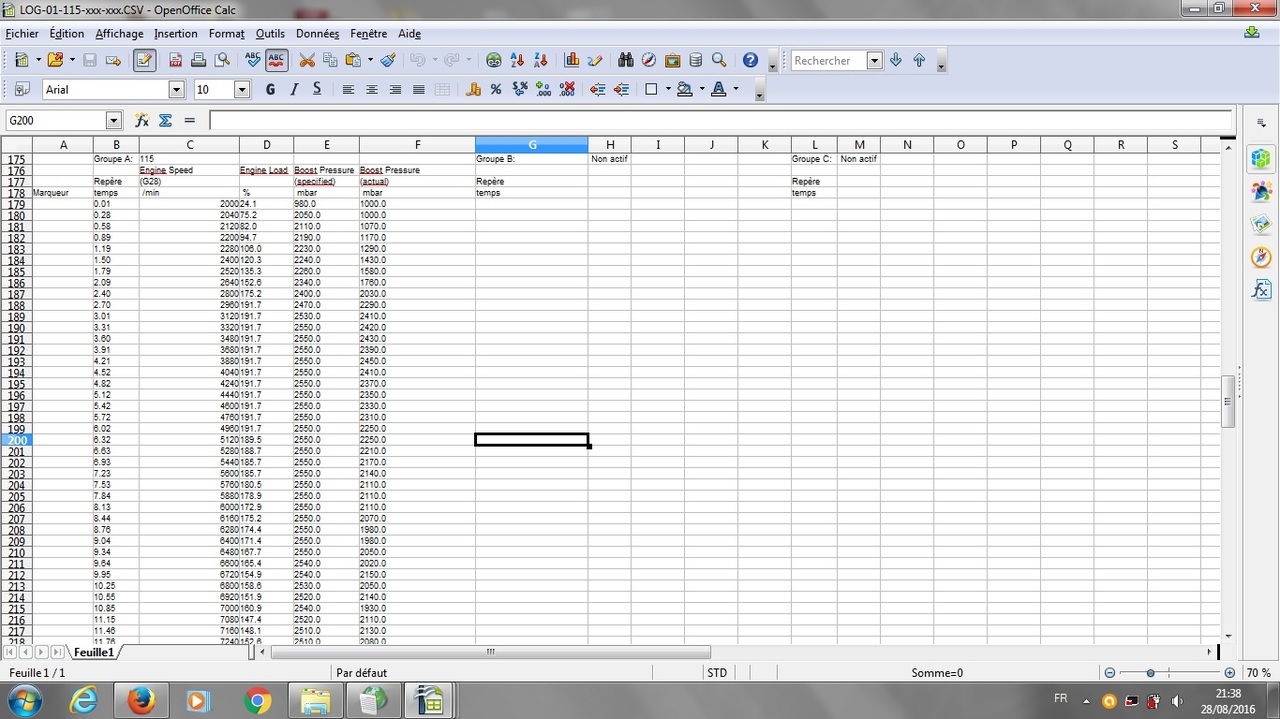
Task: Click the Insert Chart toolbar icon
Action: [x=572, y=60]
